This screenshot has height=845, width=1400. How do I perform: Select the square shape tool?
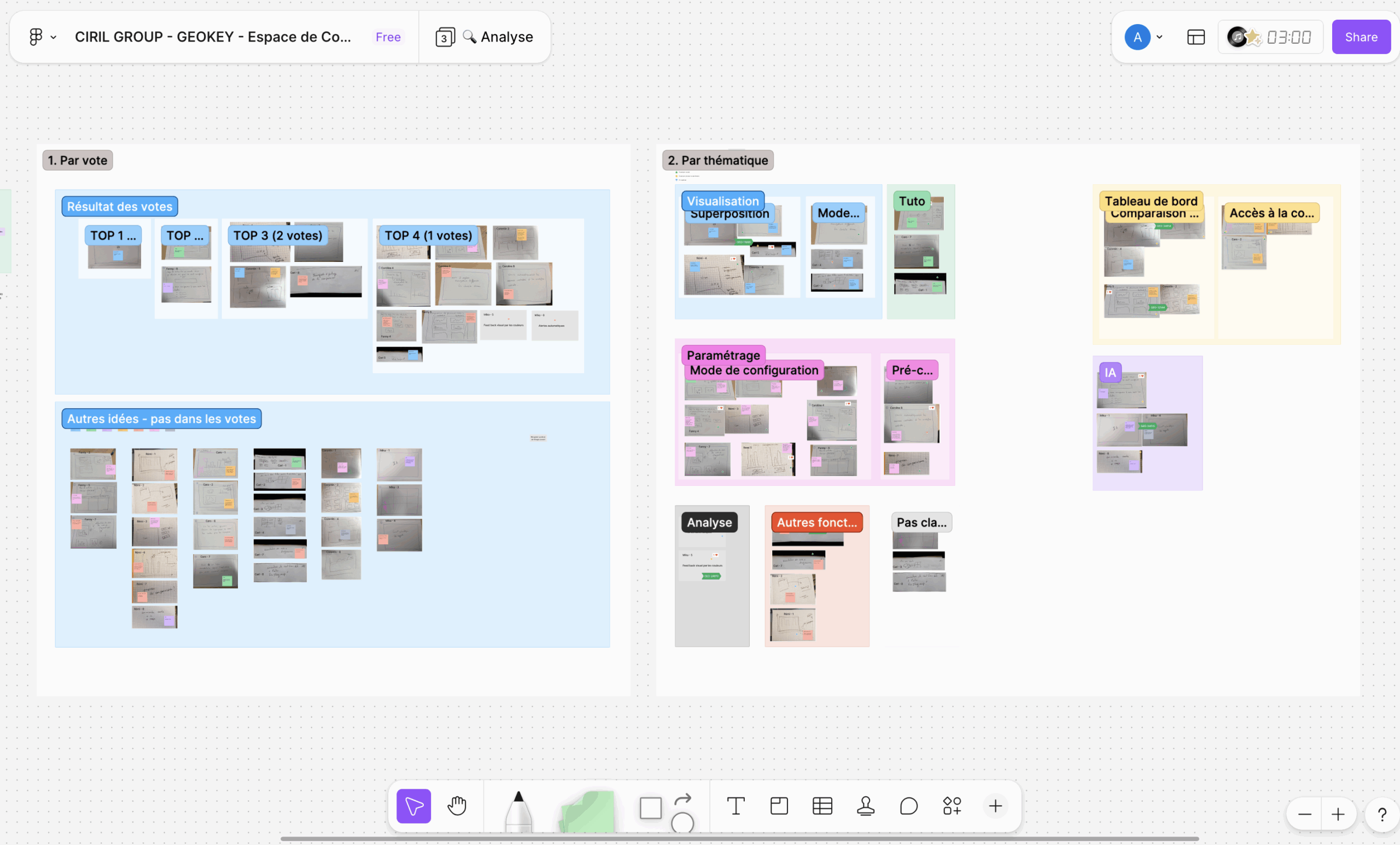pos(650,807)
